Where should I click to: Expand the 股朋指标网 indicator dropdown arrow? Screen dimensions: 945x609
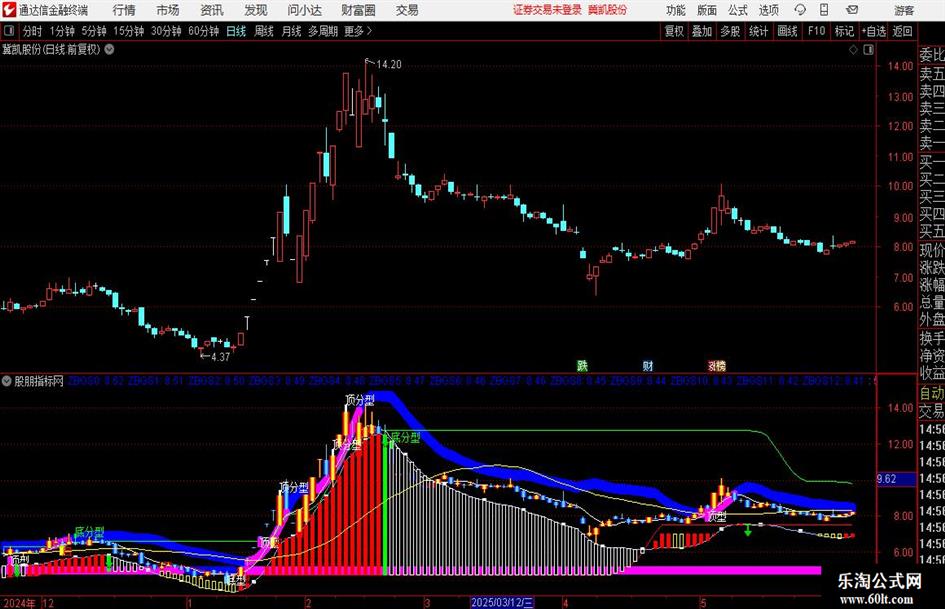7,381
